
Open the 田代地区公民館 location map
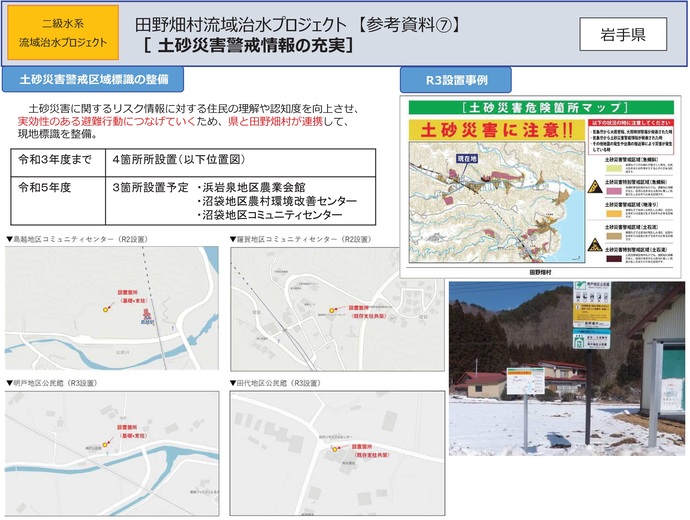[x=337, y=453]
